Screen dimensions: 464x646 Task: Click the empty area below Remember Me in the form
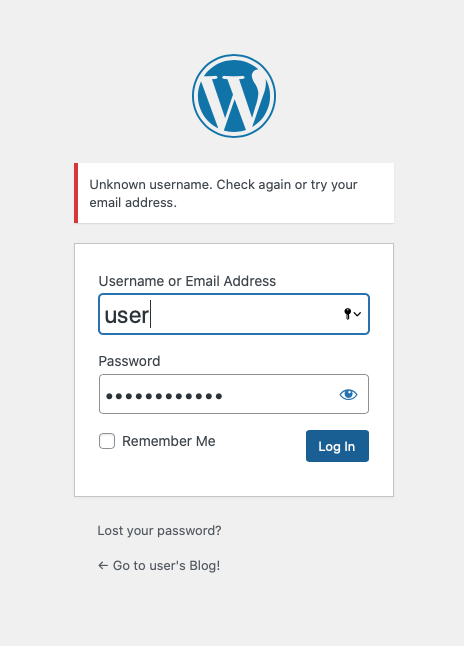[234, 479]
